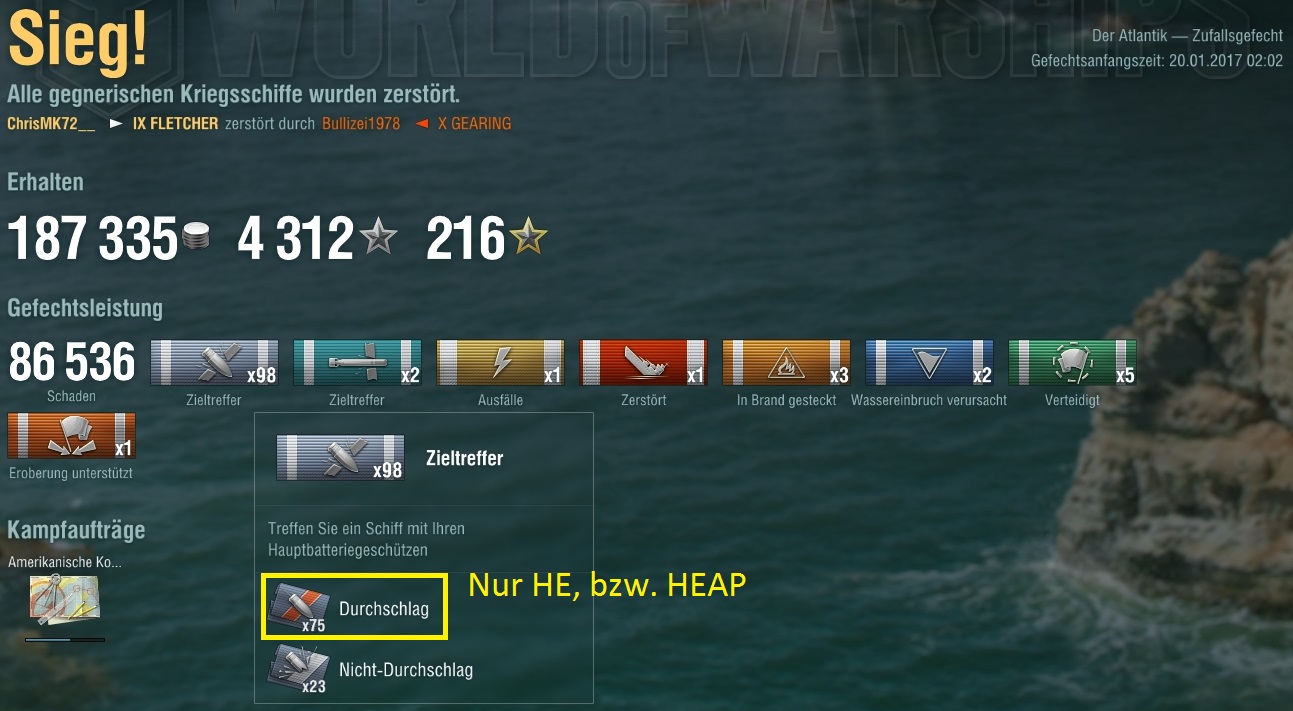Click the 86 536 Schaden damage value

[72, 362]
